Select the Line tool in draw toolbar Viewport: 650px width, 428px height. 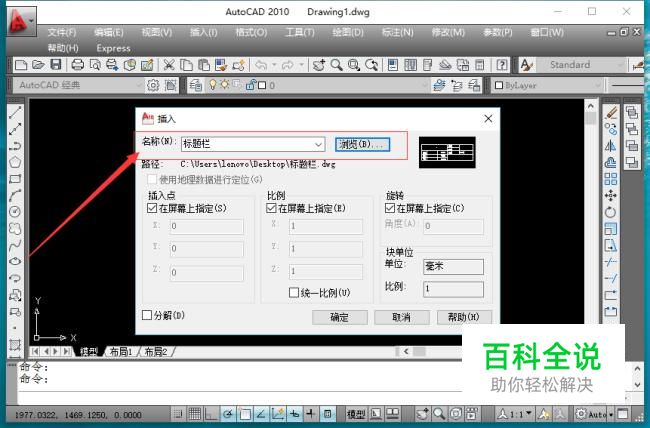click(15, 112)
